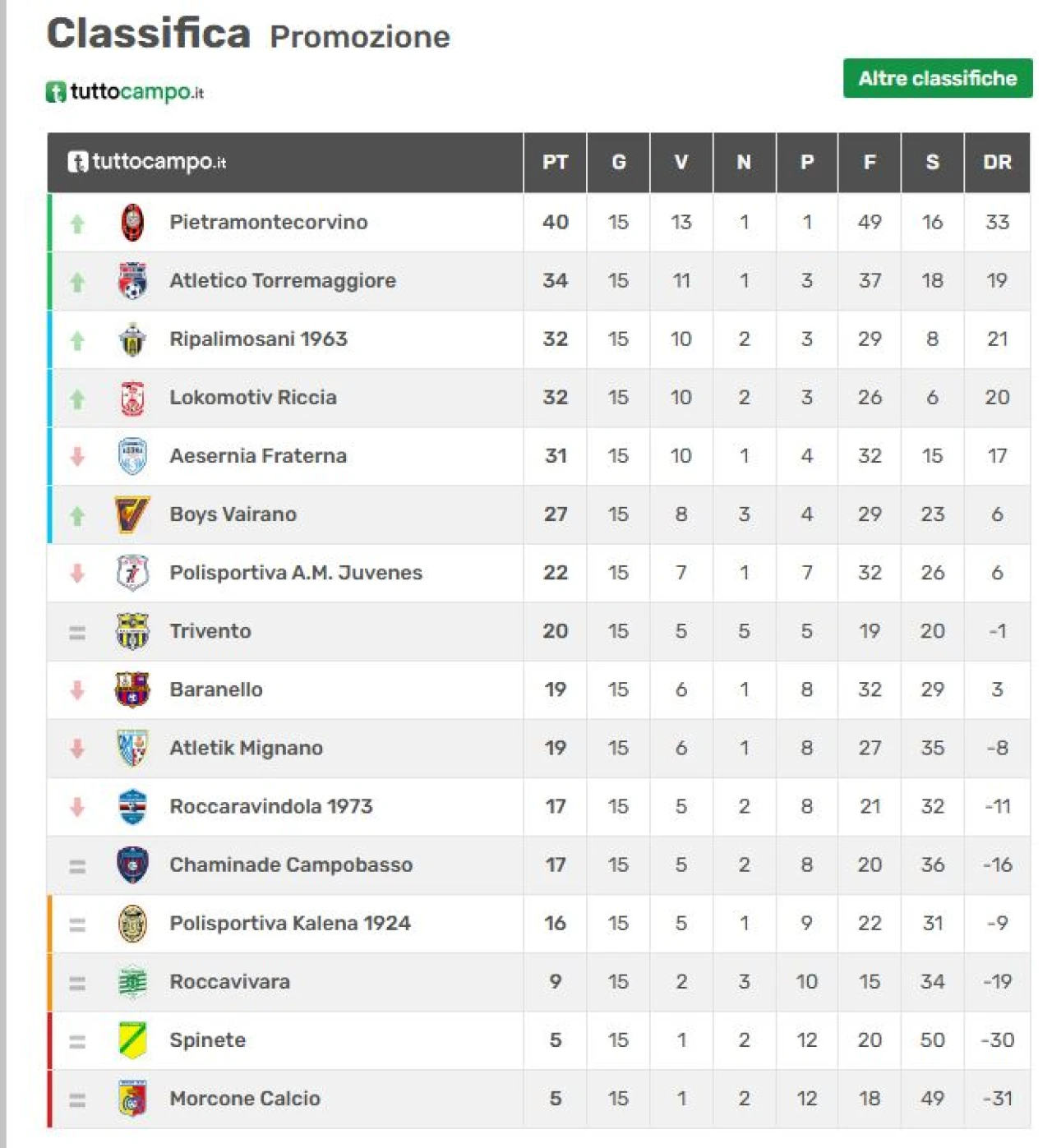Click the tuttocampo.it logo in table header
Screen dimensions: 1052x1148
147,162
